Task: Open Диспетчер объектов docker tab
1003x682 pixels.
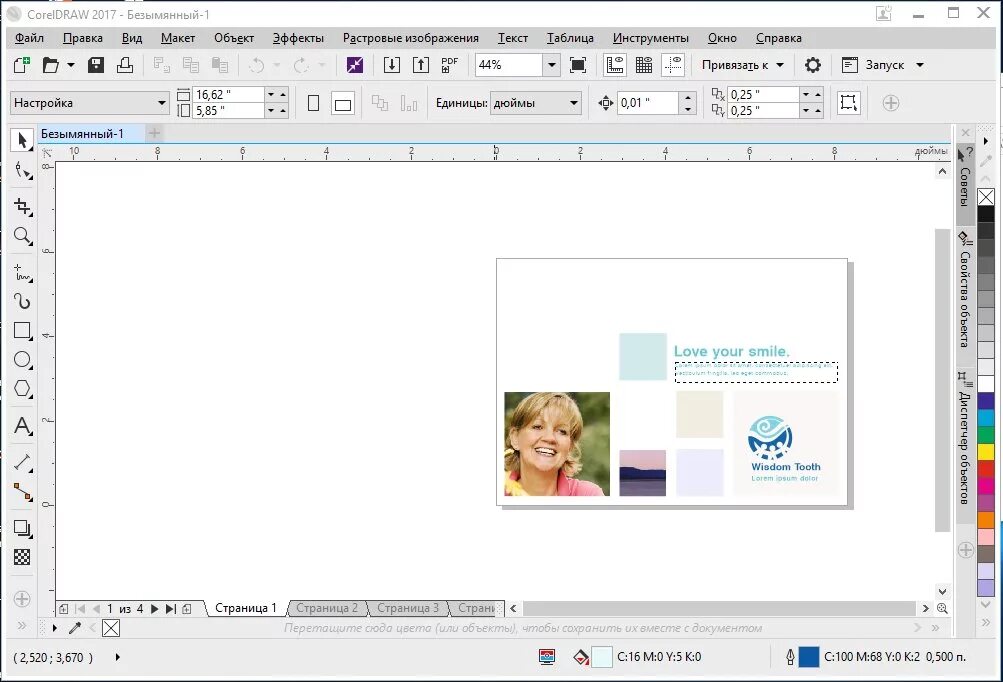Action: [965, 447]
